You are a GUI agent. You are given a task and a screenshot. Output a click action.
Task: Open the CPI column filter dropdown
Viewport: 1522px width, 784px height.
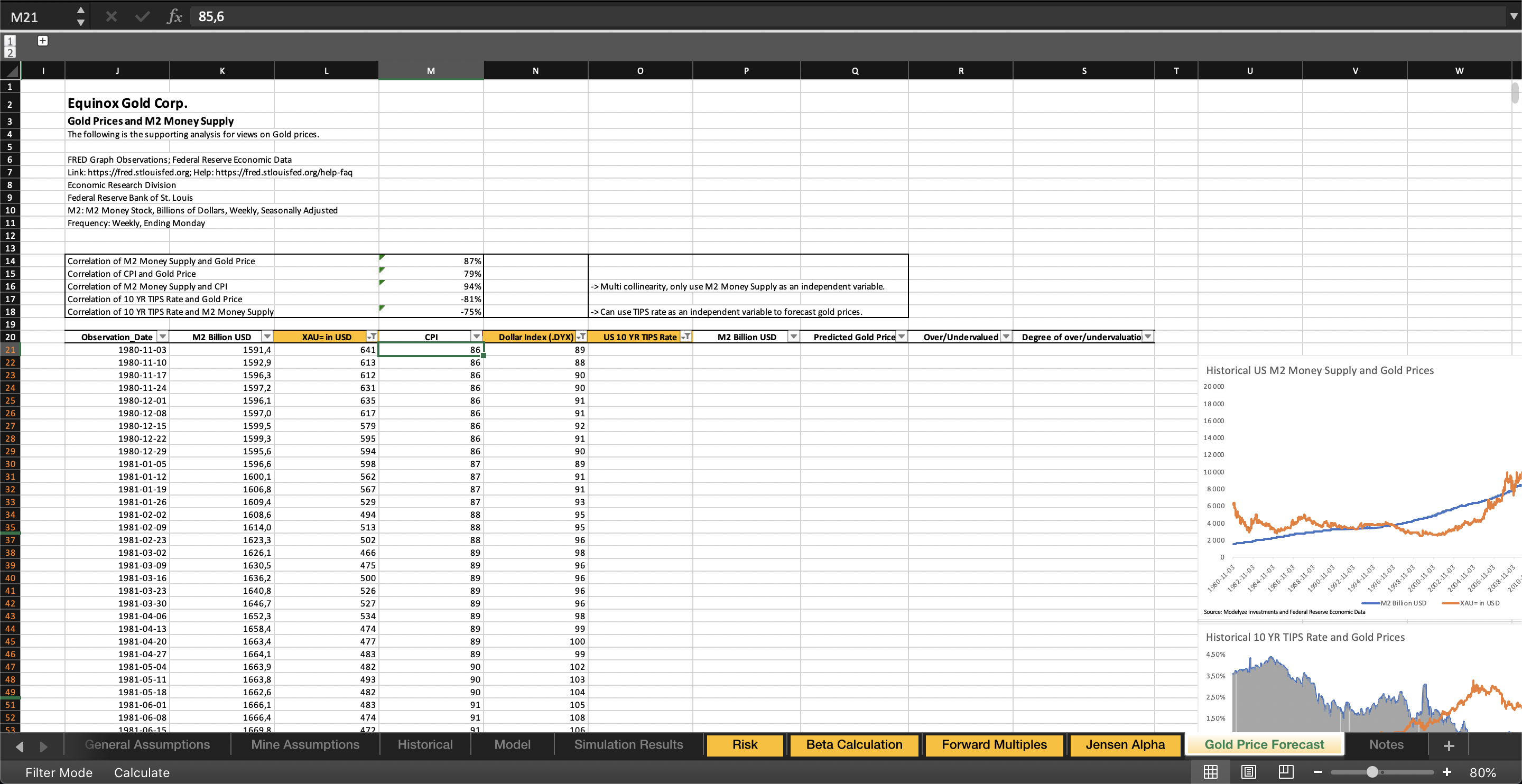[476, 337]
